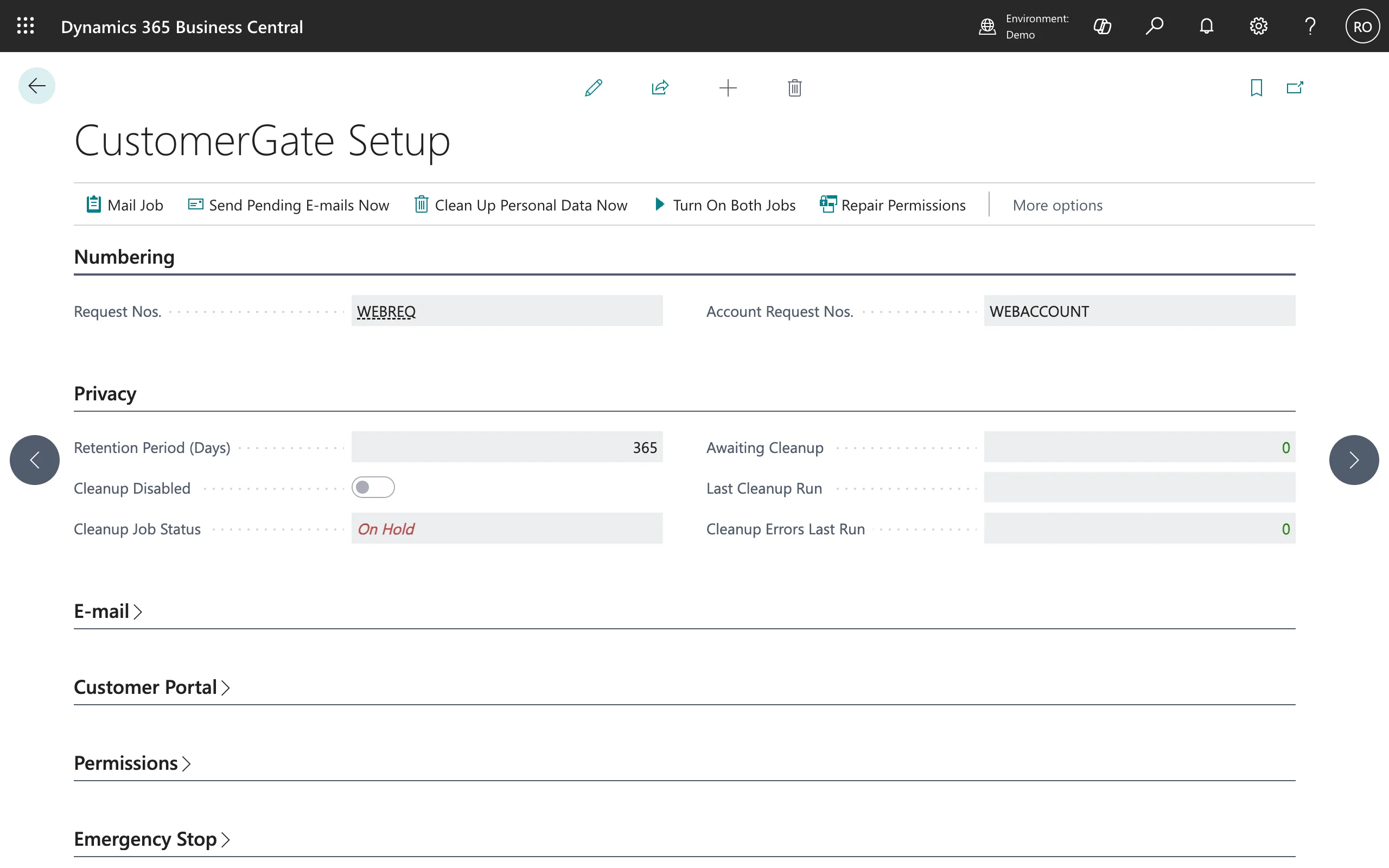Viewport: 1389px width, 868px height.
Task: Run Send Pending E-mails Now
Action: [x=288, y=205]
